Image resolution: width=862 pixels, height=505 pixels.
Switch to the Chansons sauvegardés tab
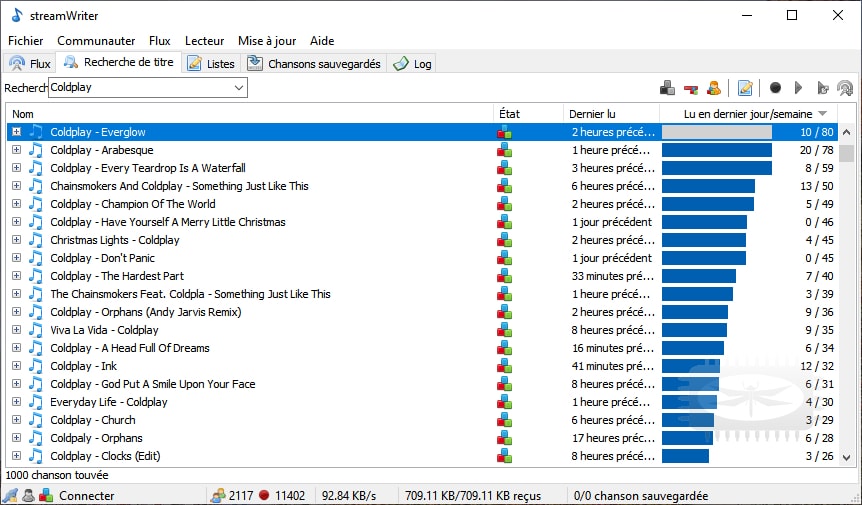point(314,64)
